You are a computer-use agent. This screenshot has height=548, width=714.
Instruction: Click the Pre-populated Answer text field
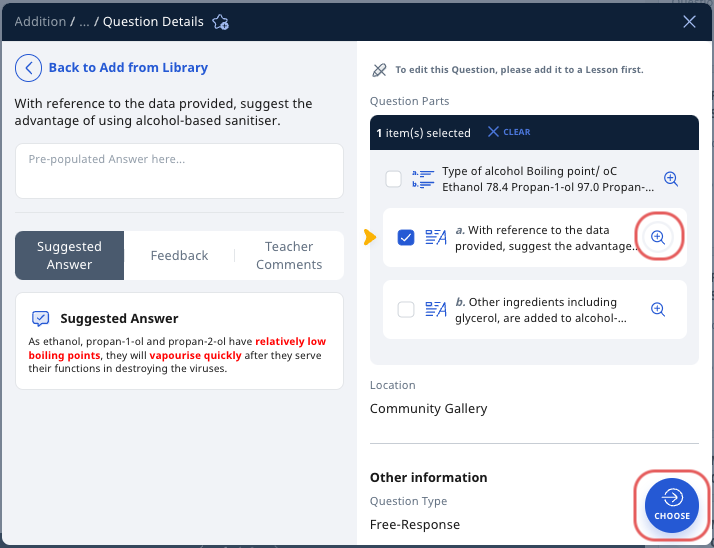click(179, 171)
